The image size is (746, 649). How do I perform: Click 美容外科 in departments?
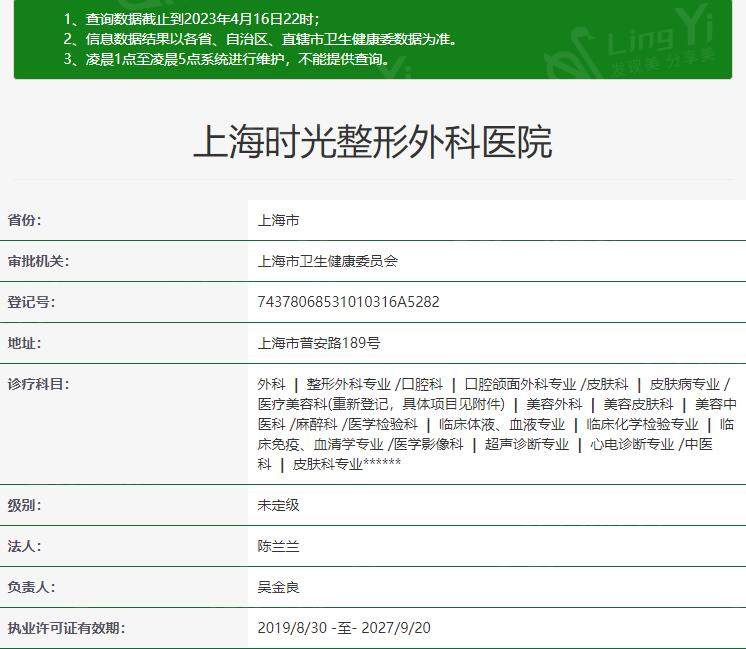(554, 404)
